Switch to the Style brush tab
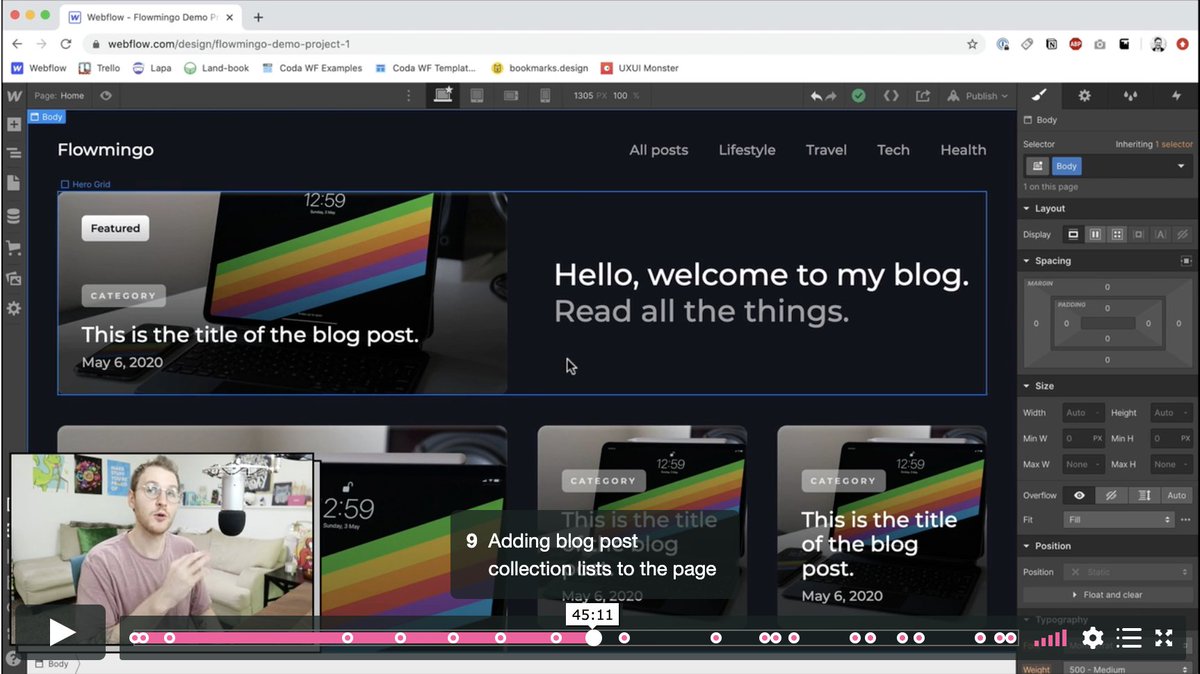The height and width of the screenshot is (674, 1200). (1040, 96)
